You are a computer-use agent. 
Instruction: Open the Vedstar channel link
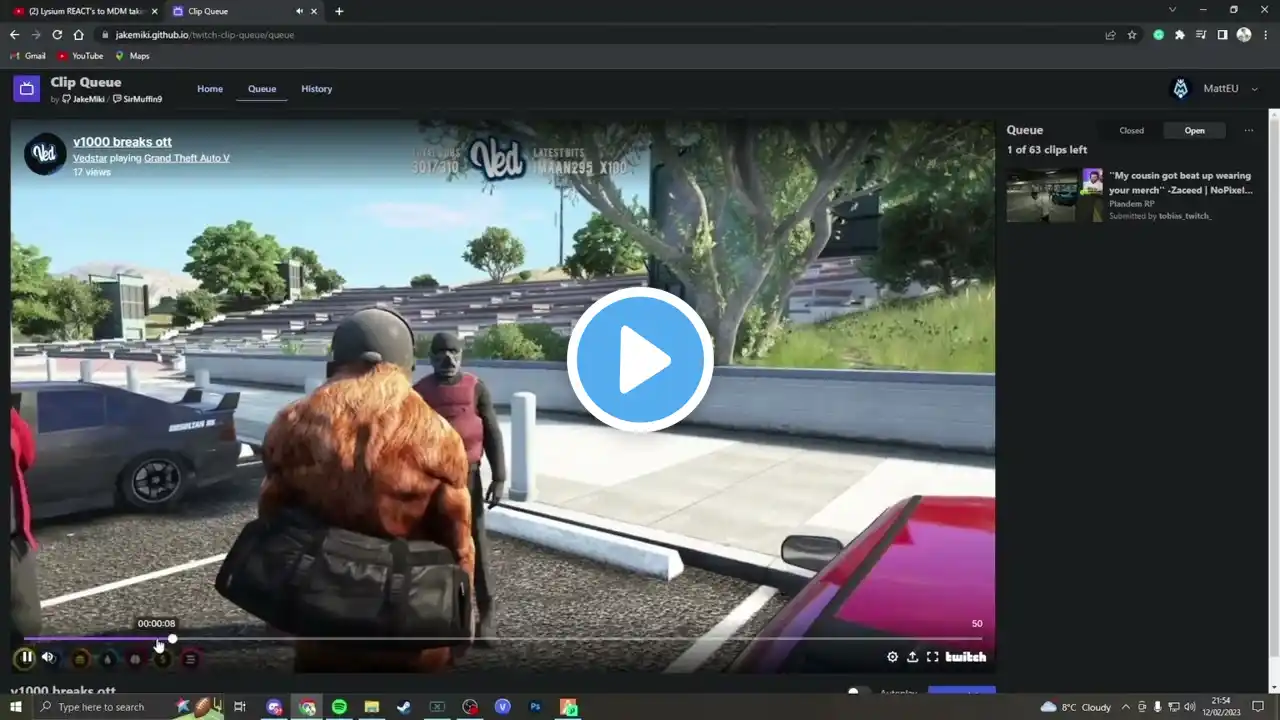click(x=89, y=158)
